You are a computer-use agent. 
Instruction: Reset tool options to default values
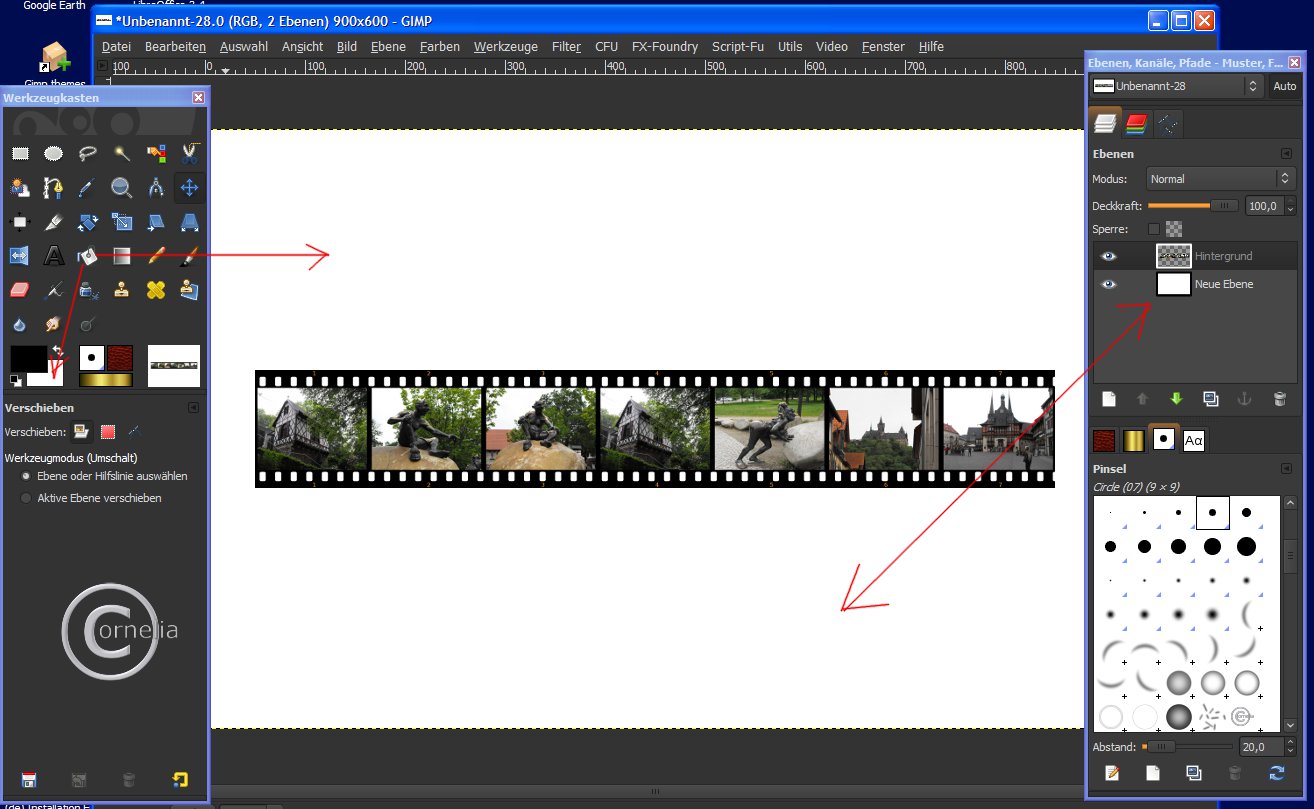[x=180, y=779]
